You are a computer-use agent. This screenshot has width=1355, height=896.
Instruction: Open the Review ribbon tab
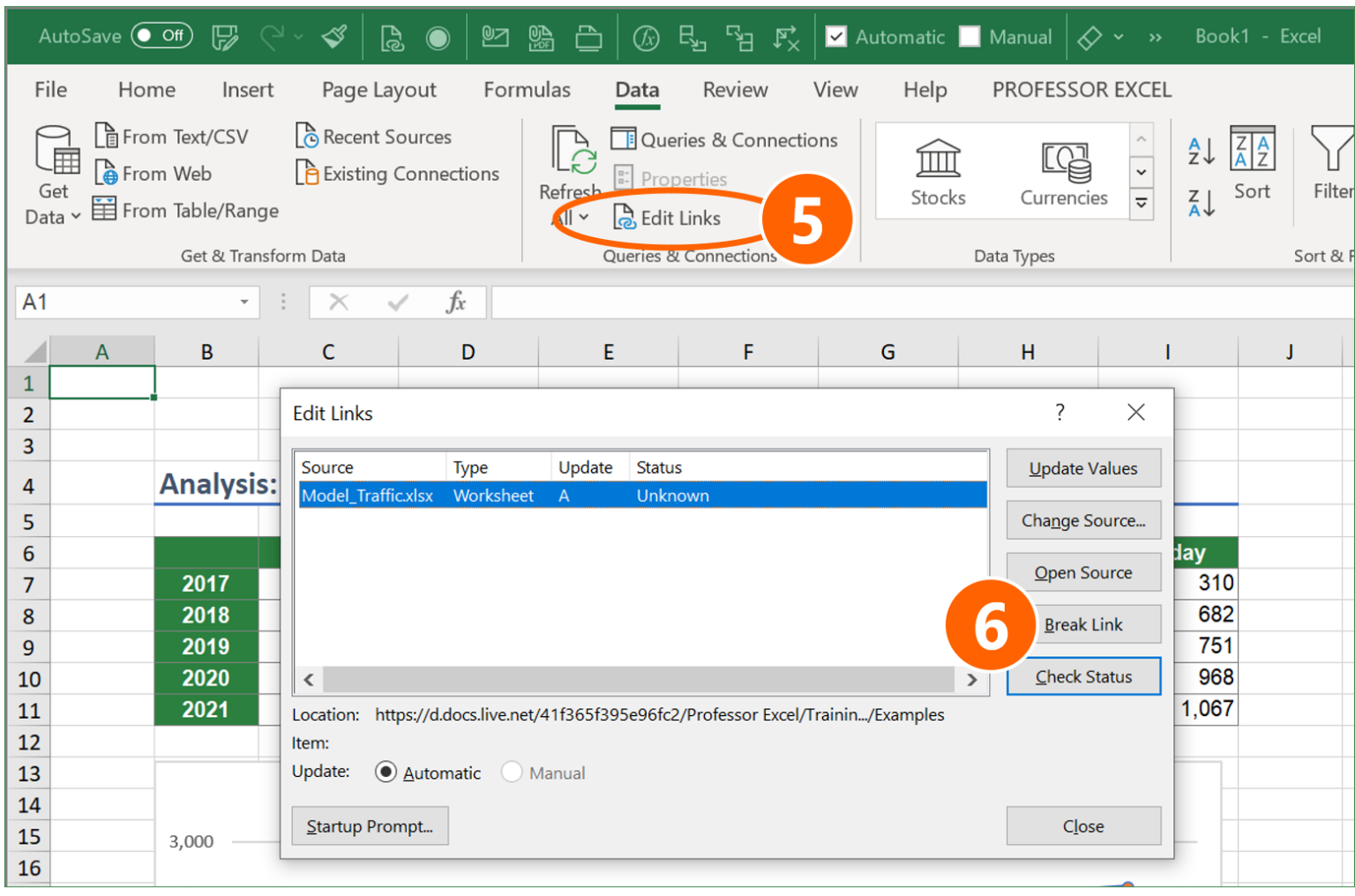pyautogui.click(x=735, y=89)
